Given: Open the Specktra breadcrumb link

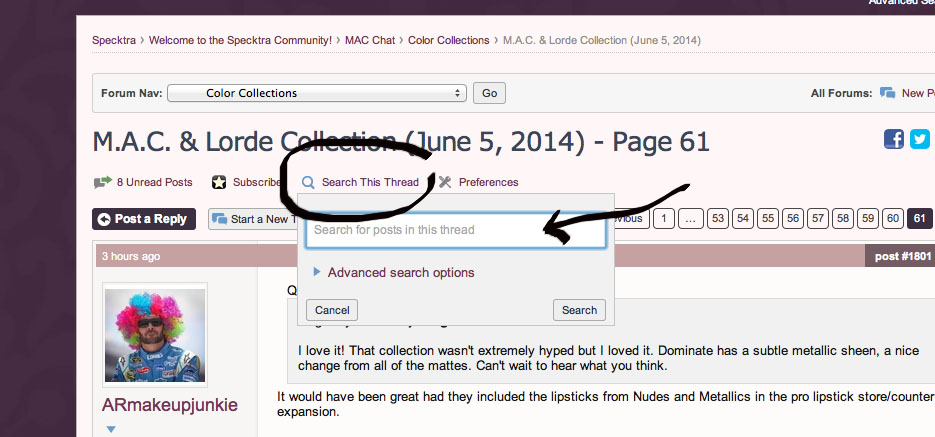Looking at the screenshot, I should tap(114, 41).
